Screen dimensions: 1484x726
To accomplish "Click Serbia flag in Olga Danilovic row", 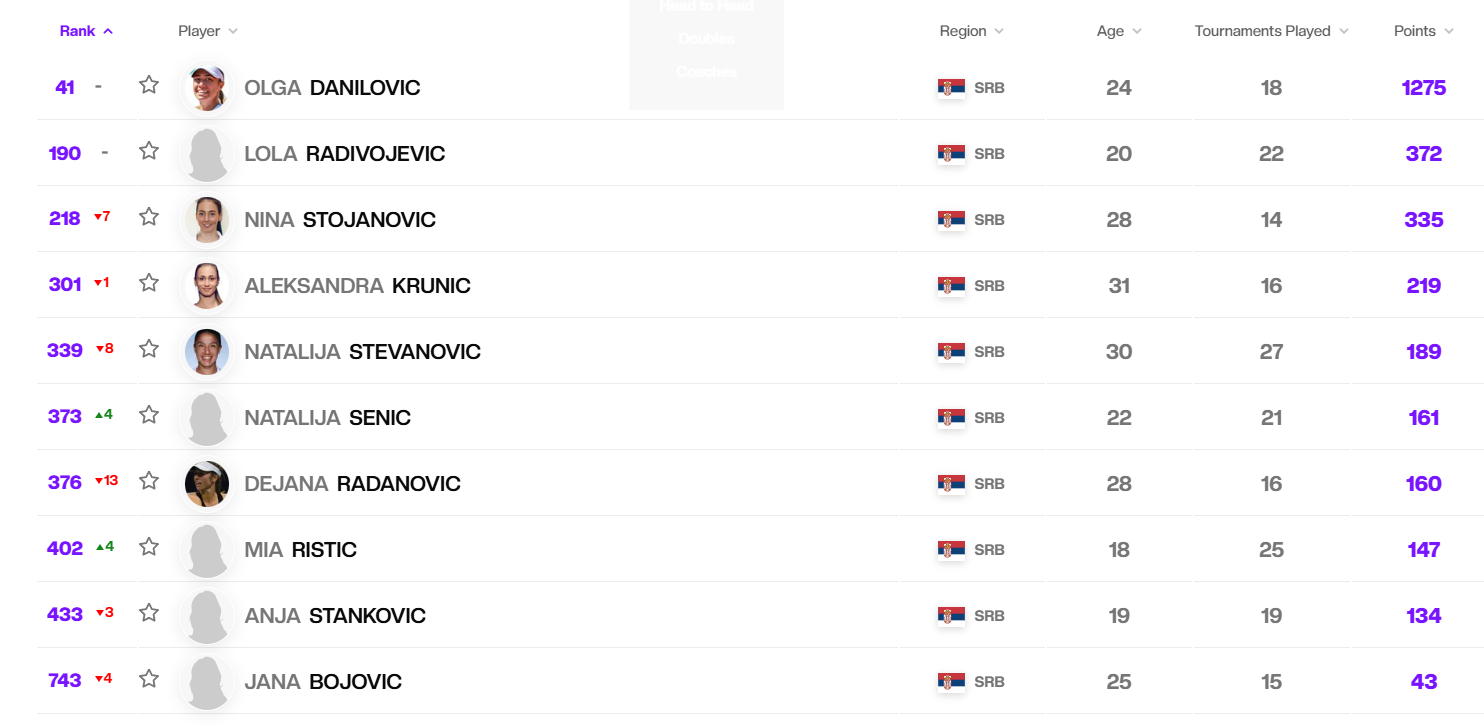I will click(951, 88).
